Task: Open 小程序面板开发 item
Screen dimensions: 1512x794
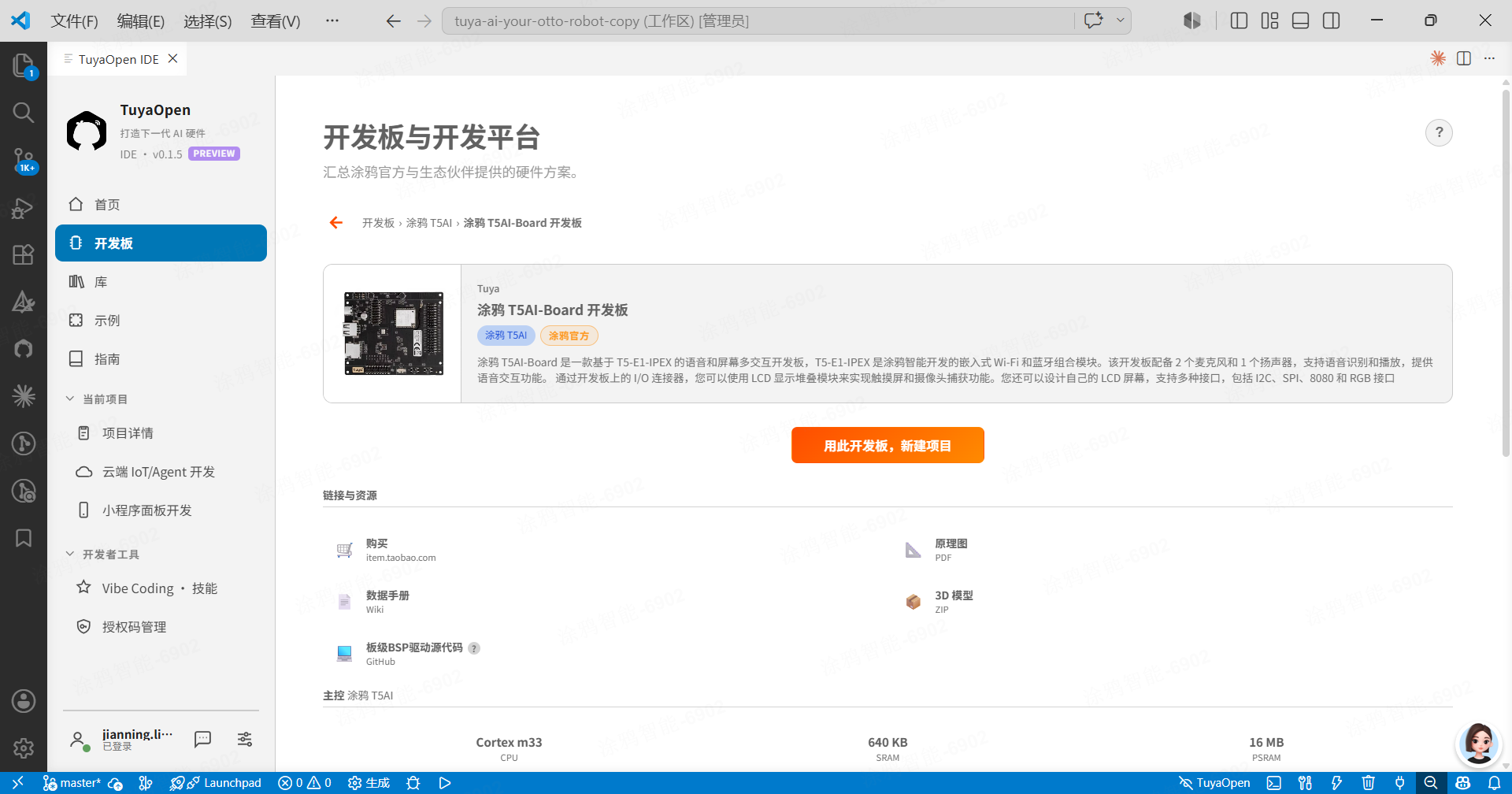Action: [x=161, y=510]
